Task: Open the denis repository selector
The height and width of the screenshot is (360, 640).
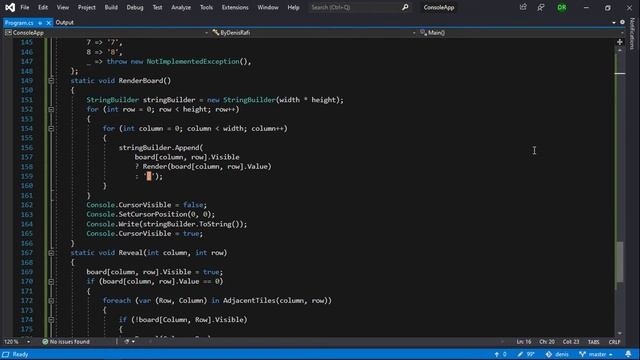Action: 557,354
